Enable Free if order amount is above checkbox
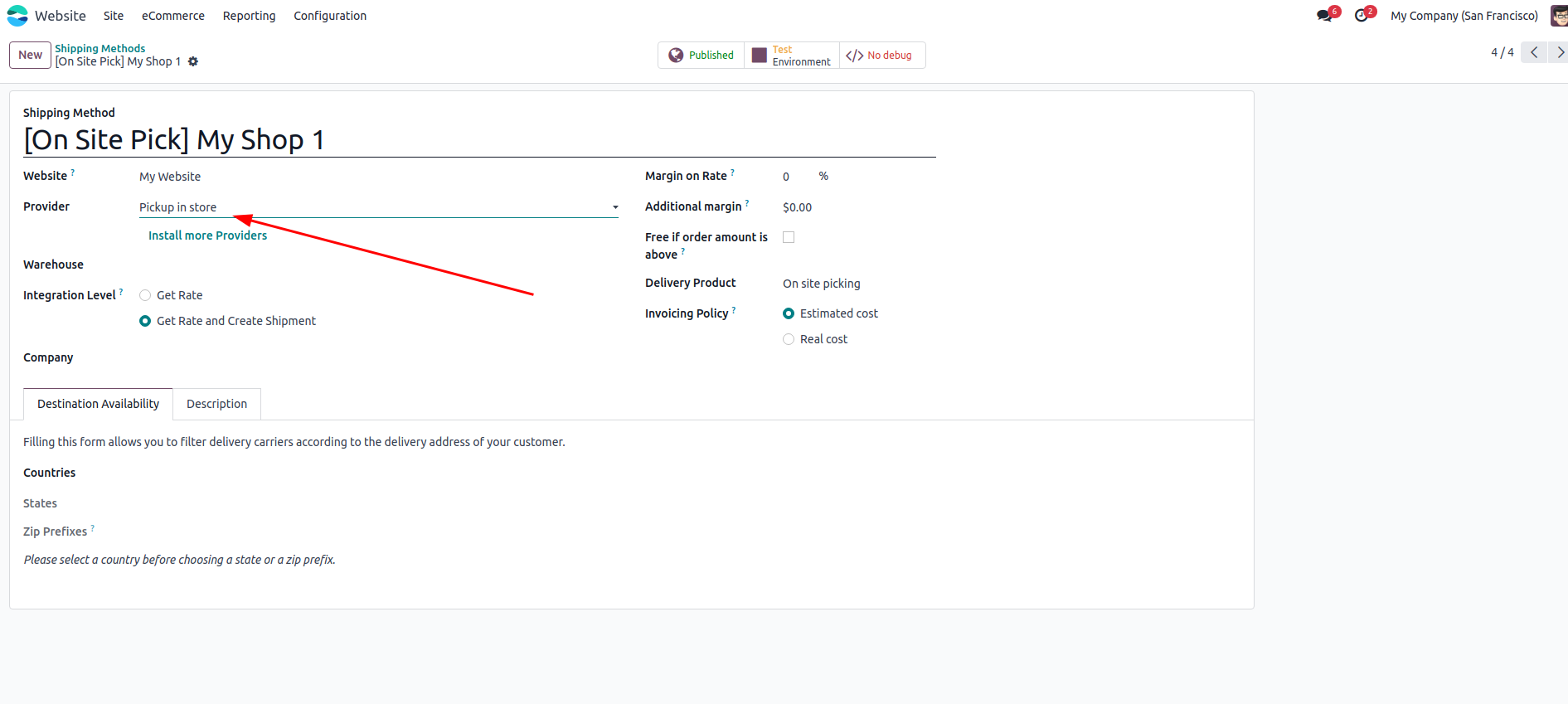Screen dimensions: 1568x704 pyautogui.click(x=789, y=237)
